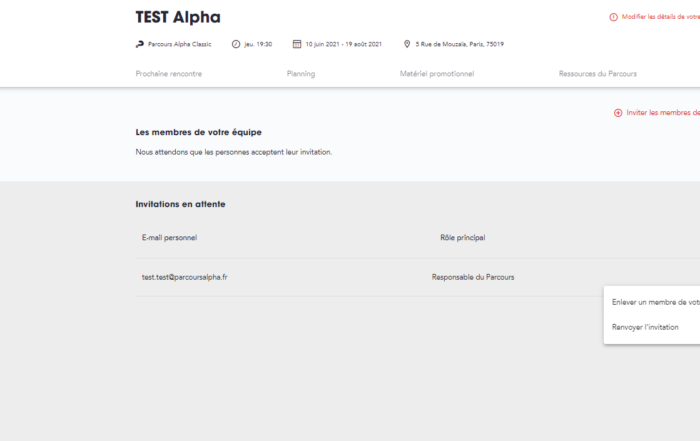Viewport: 700px width, 441px height.
Task: Click the clock icon beside jeu. 19:30
Action: [x=236, y=44]
